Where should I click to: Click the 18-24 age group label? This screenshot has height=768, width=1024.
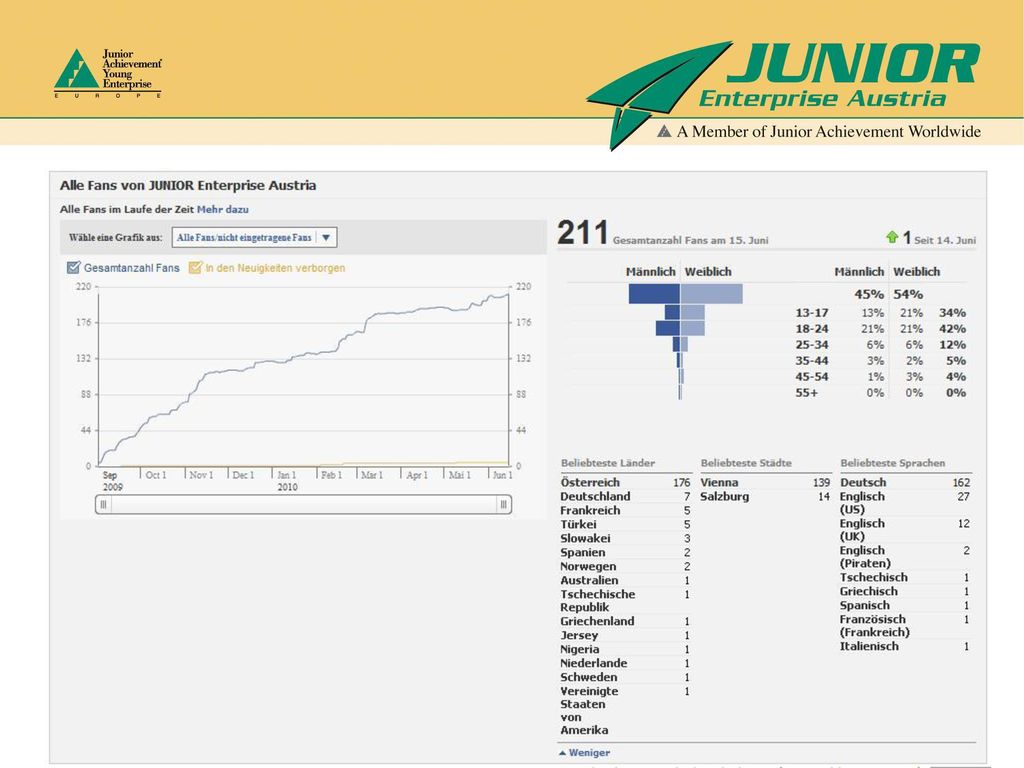812,329
